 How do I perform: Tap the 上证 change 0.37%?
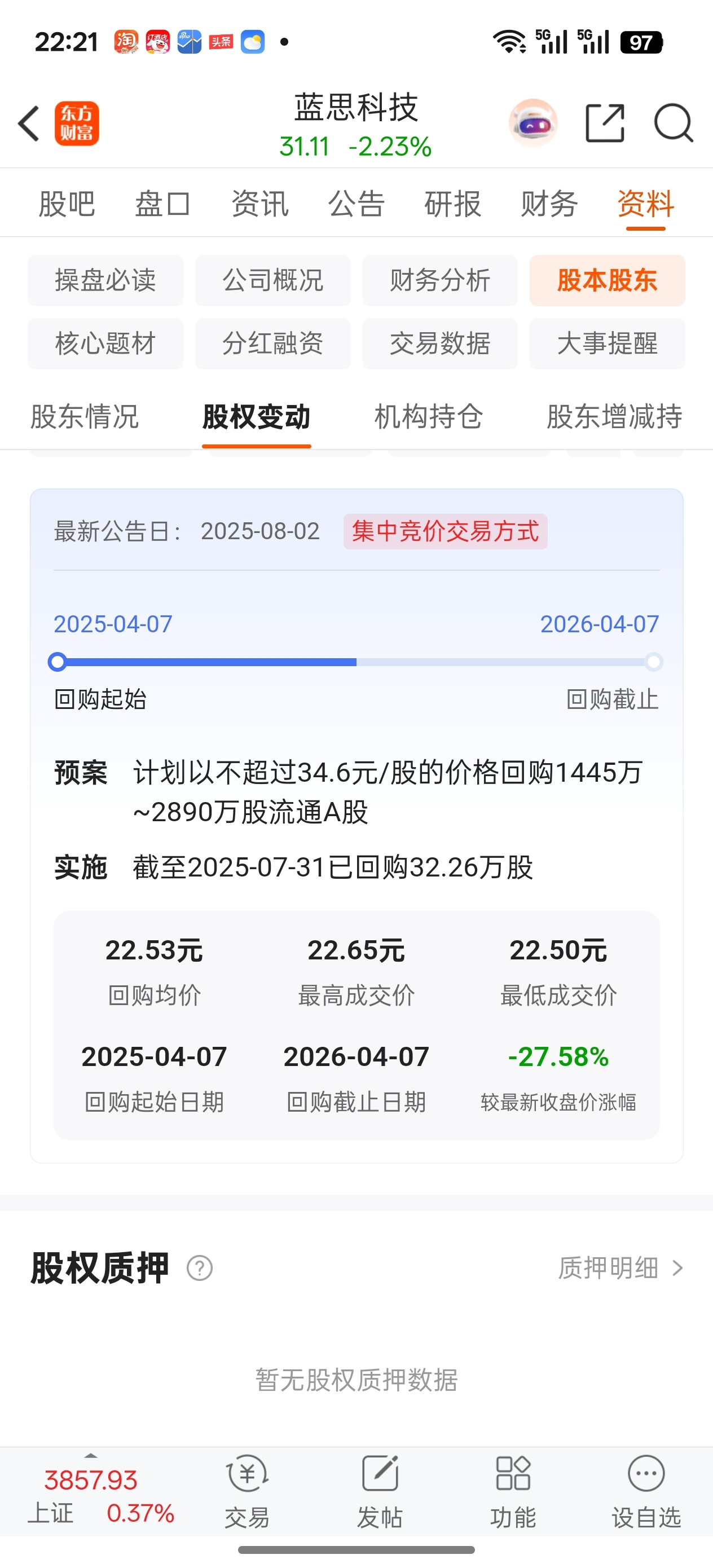pos(140,1513)
